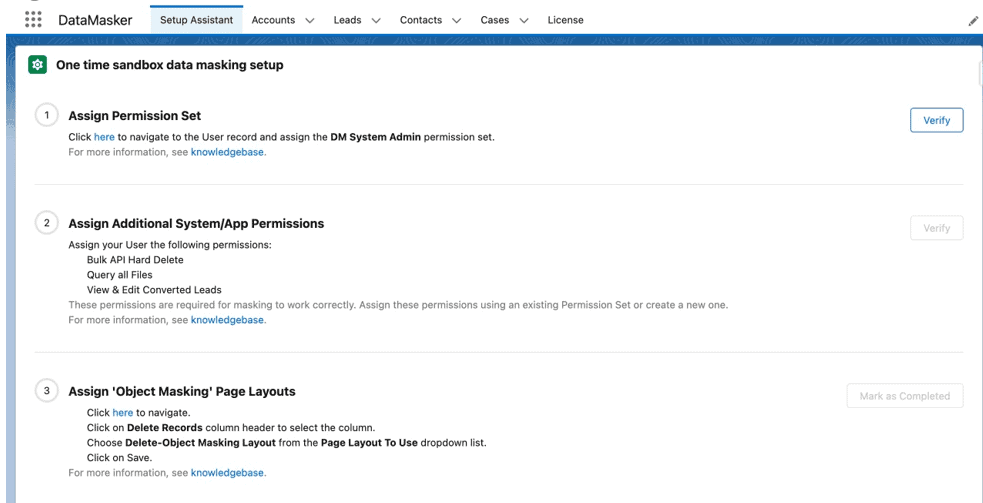Image resolution: width=983 pixels, height=503 pixels.
Task: Expand the Leads tab dropdown chevron
Action: point(376,20)
